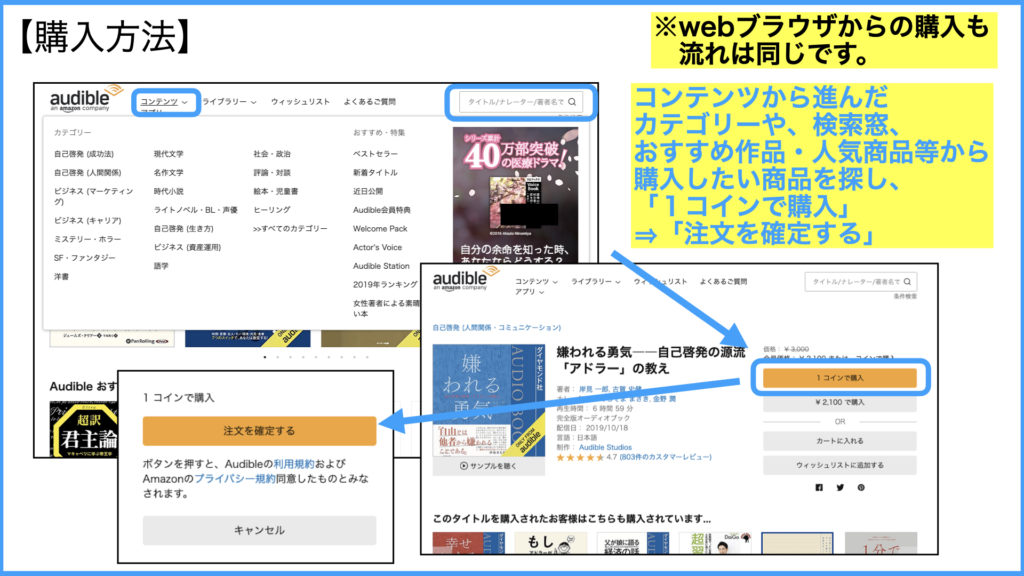The width and height of the screenshot is (1024, 576).
Task: Open 2019年ランキング link
Action: coord(385,285)
